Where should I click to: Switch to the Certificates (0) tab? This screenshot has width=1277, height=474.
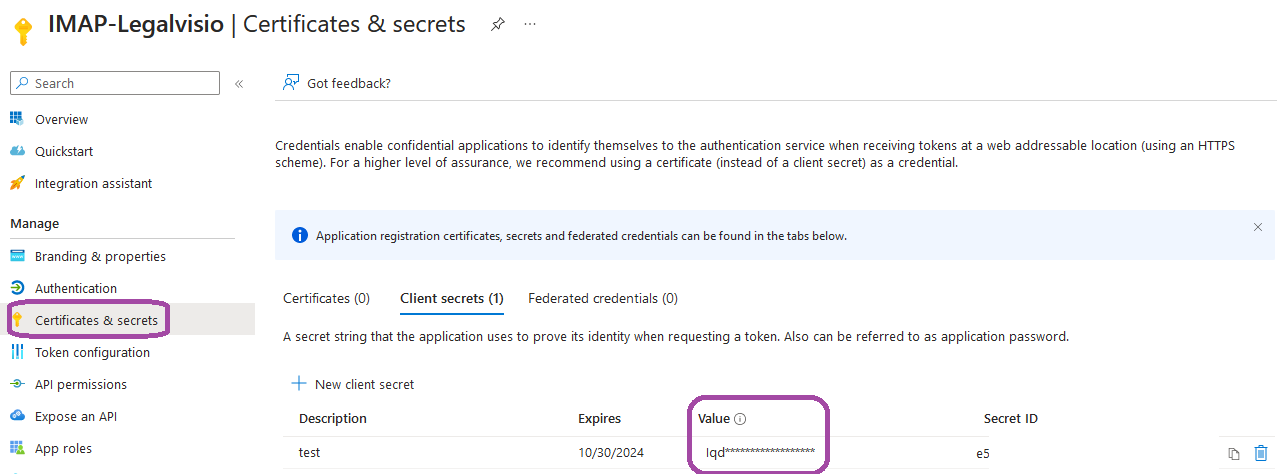(x=326, y=298)
